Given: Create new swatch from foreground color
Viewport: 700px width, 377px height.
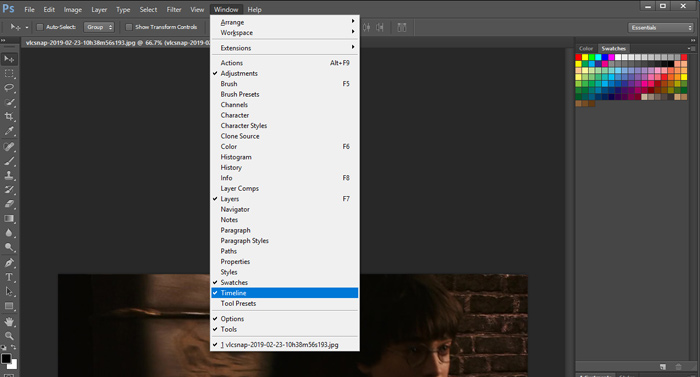Looking at the screenshot, I should (x=662, y=367).
